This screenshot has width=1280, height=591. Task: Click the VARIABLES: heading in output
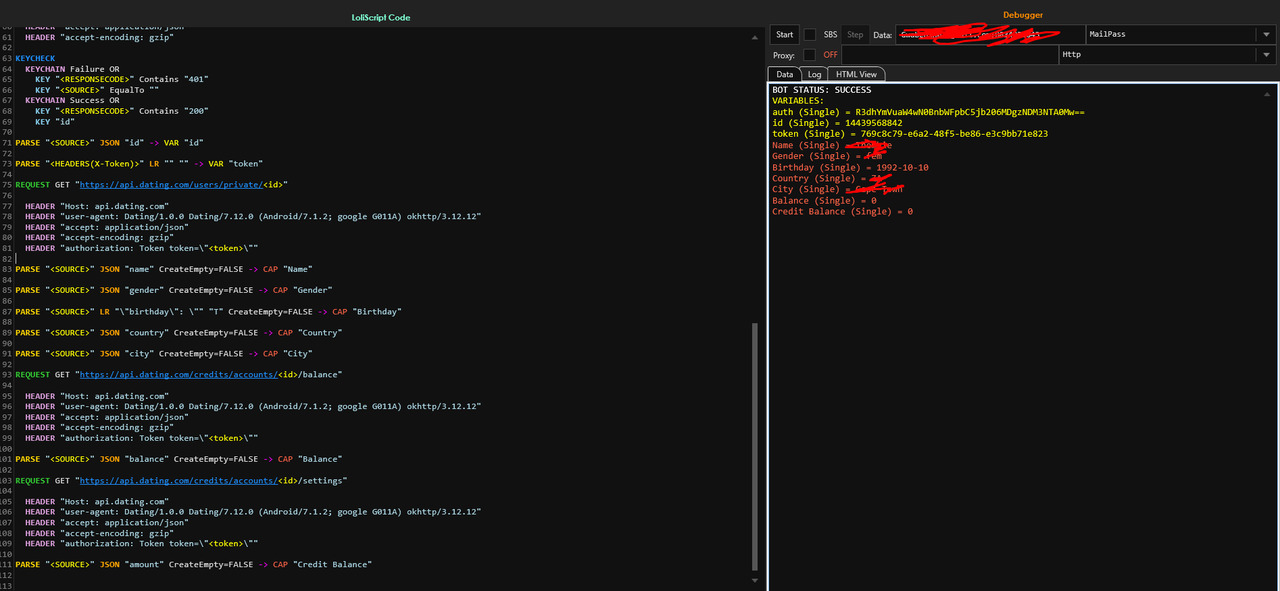(x=798, y=101)
